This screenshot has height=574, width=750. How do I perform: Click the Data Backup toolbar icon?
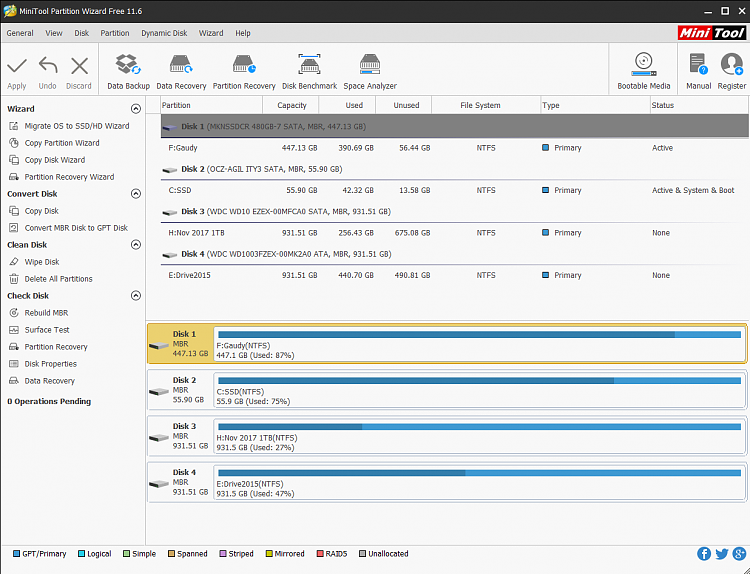(128, 70)
